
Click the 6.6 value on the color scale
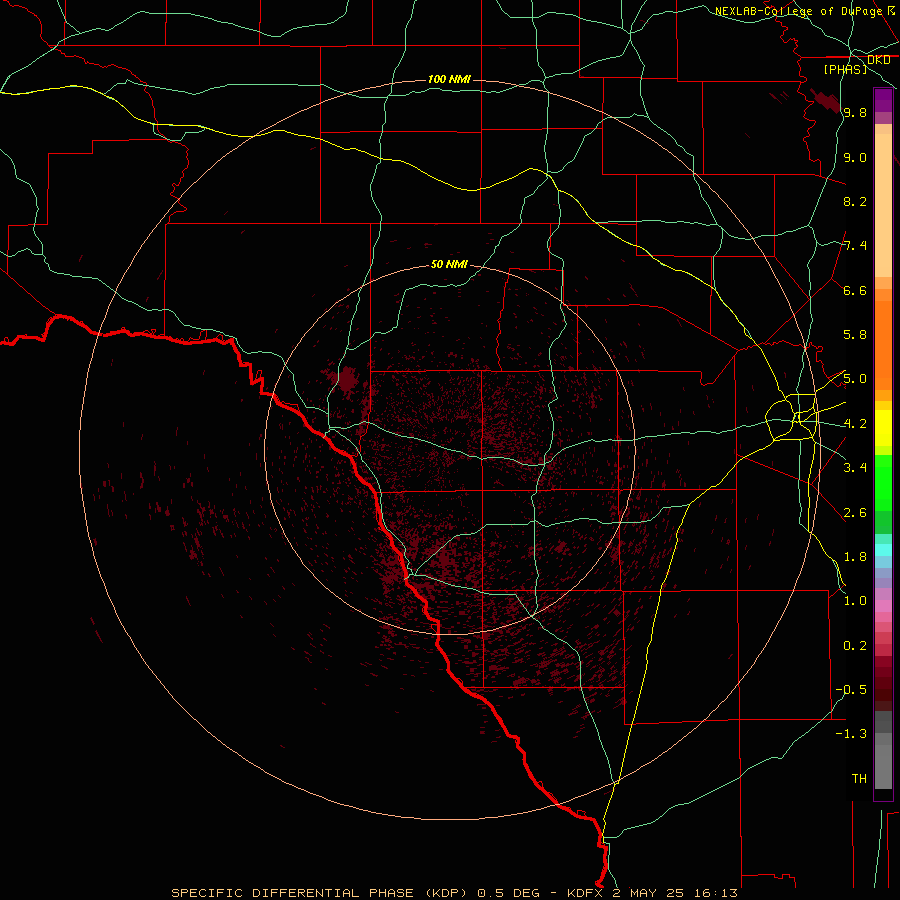click(855, 290)
